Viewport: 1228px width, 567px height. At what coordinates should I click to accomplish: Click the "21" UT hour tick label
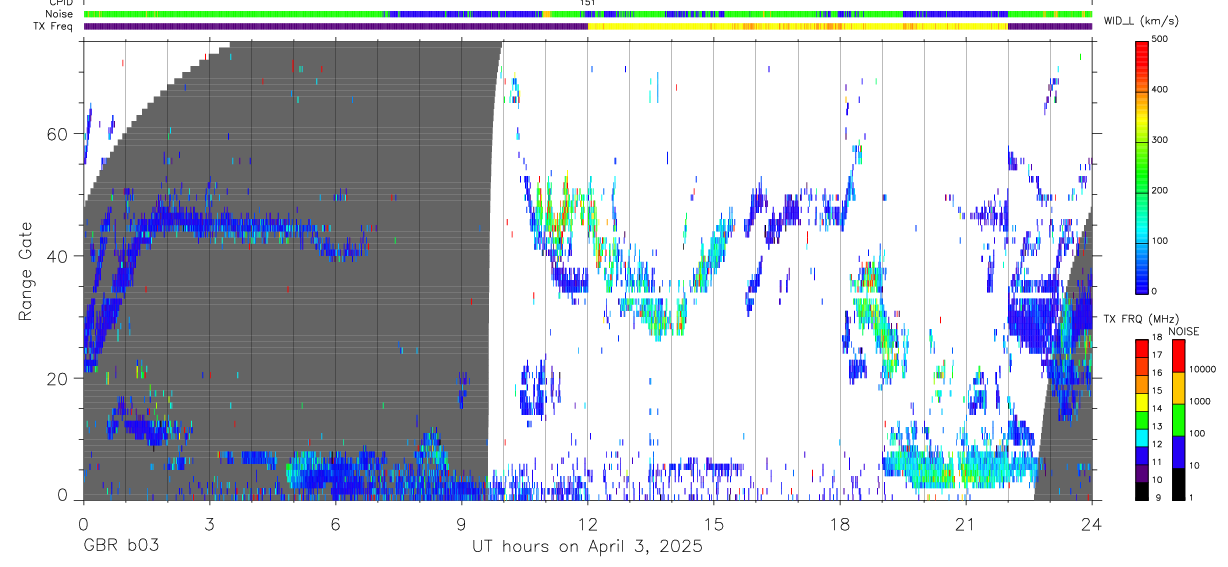966,523
